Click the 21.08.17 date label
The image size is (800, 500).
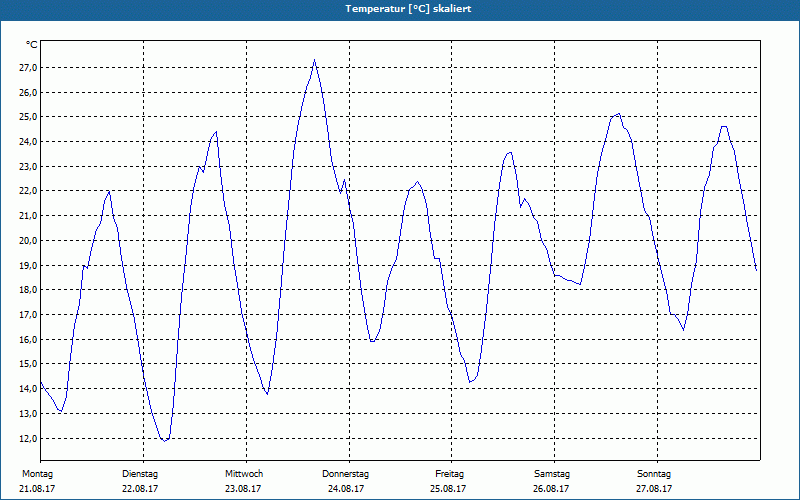[x=37, y=489]
